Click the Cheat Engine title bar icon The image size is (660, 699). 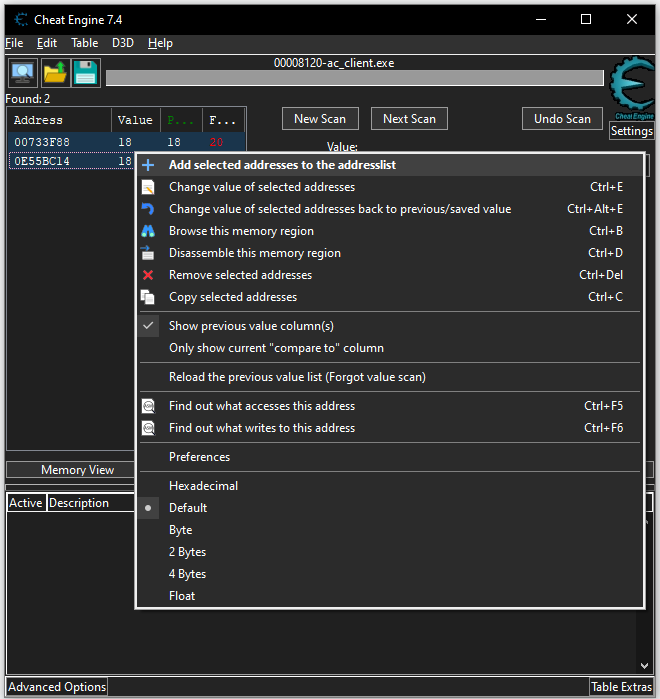[x=21, y=20]
